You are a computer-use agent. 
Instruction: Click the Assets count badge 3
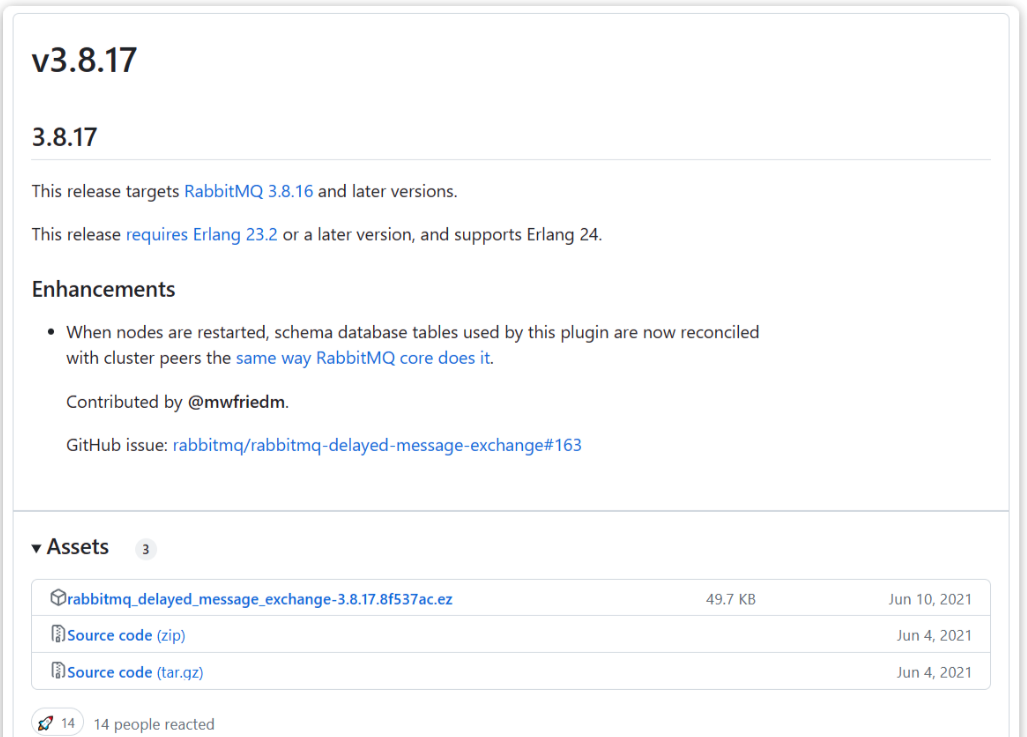point(145,549)
